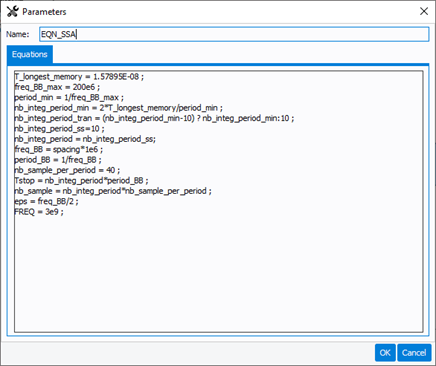The width and height of the screenshot is (436, 366).
Task: Click the line 'Tstop = nb_integ_period*period_BB ;'
Action: pyautogui.click(x=81, y=181)
